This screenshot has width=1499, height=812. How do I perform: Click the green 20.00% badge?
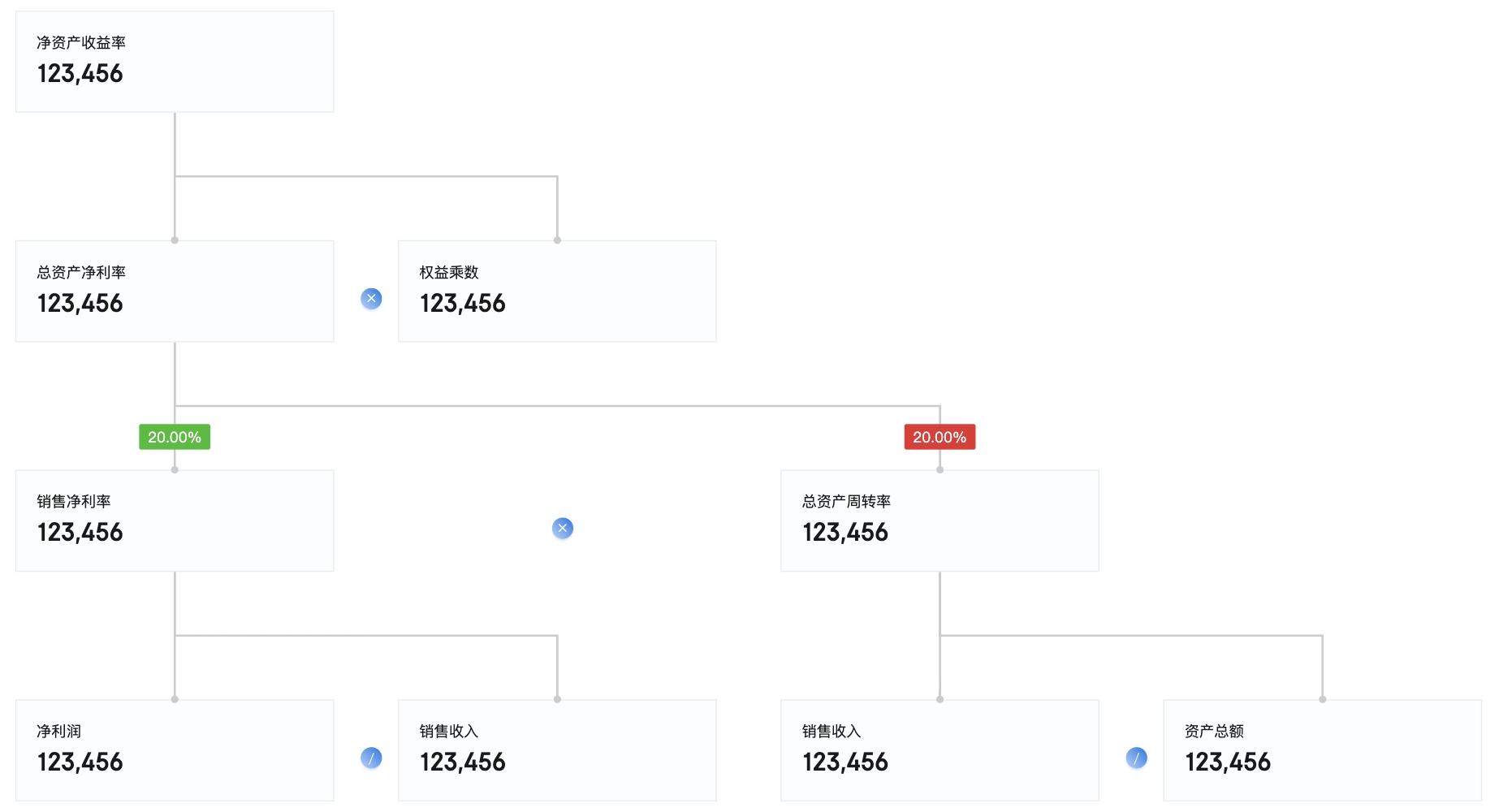tap(175, 437)
